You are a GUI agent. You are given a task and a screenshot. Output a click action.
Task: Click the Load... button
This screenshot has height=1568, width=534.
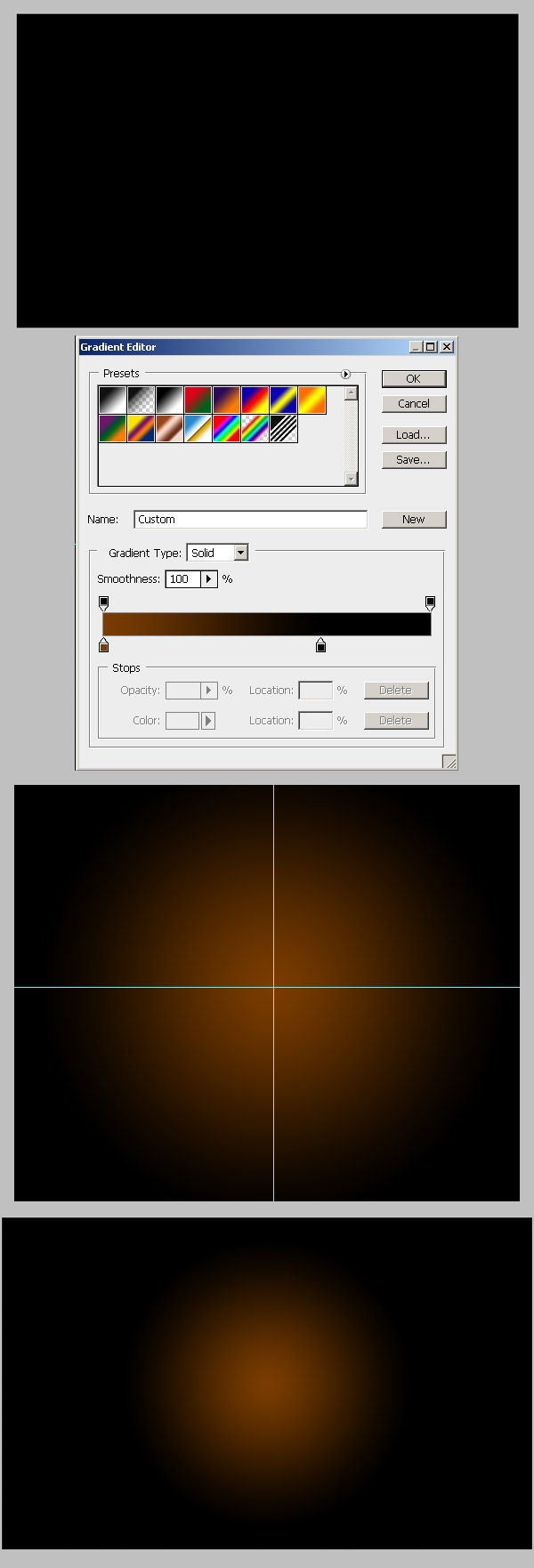(414, 434)
